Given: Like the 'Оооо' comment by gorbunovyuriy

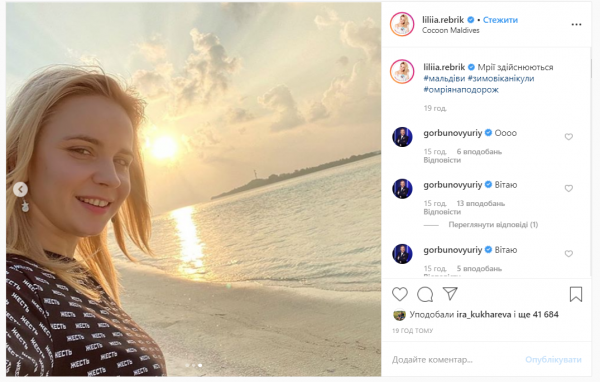Looking at the screenshot, I should pyautogui.click(x=569, y=137).
